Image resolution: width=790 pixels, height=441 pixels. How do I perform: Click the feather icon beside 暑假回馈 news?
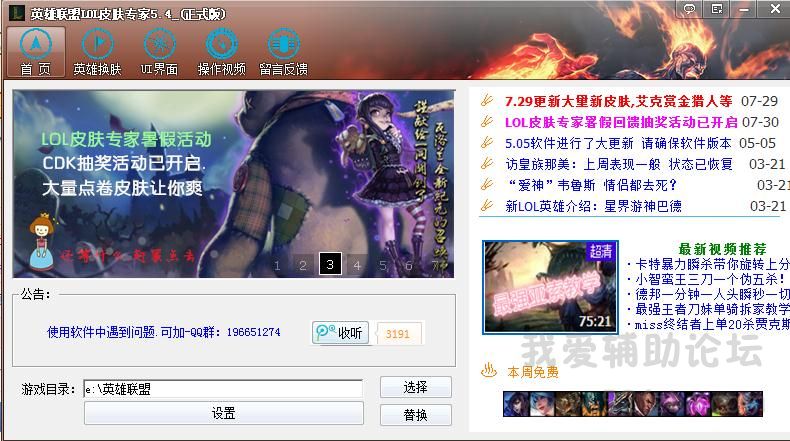point(487,122)
